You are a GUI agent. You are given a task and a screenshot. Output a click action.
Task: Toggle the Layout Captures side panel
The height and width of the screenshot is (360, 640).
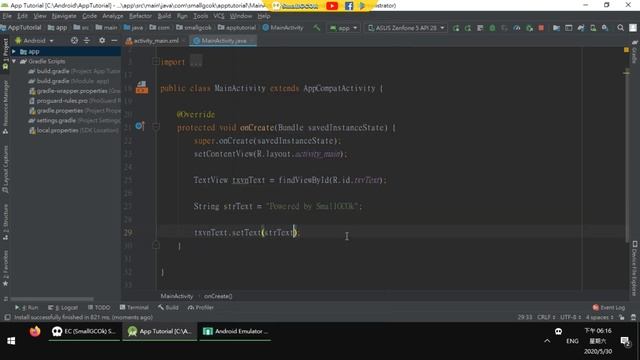pos(5,169)
